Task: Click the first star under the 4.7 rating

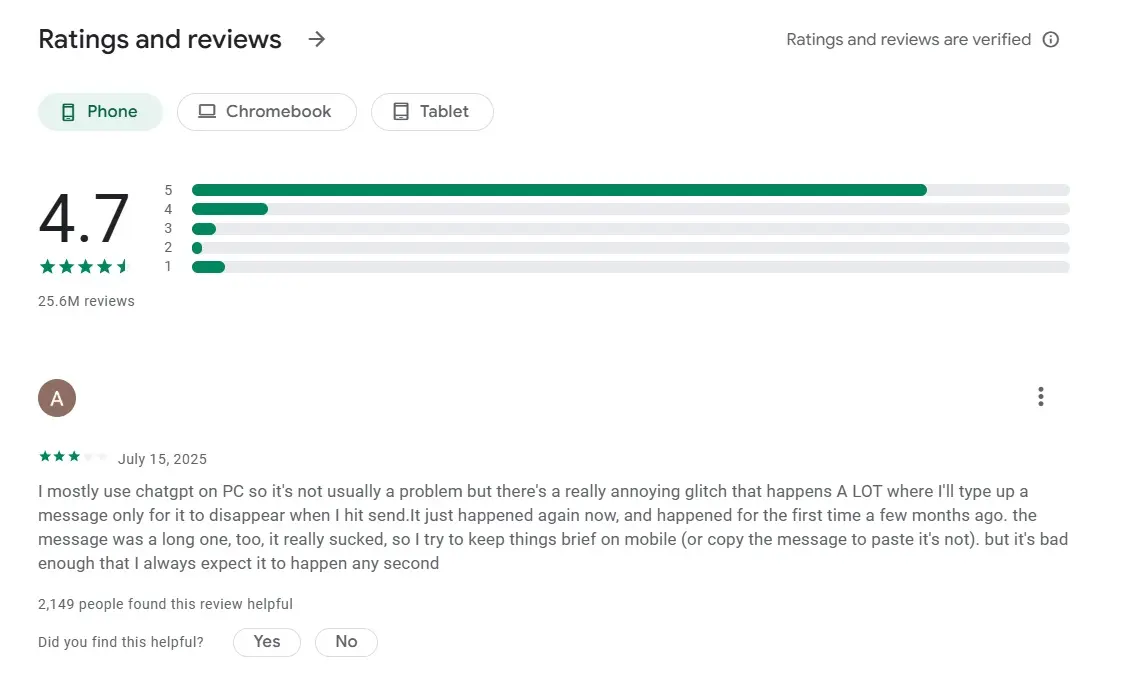Action: [x=46, y=266]
